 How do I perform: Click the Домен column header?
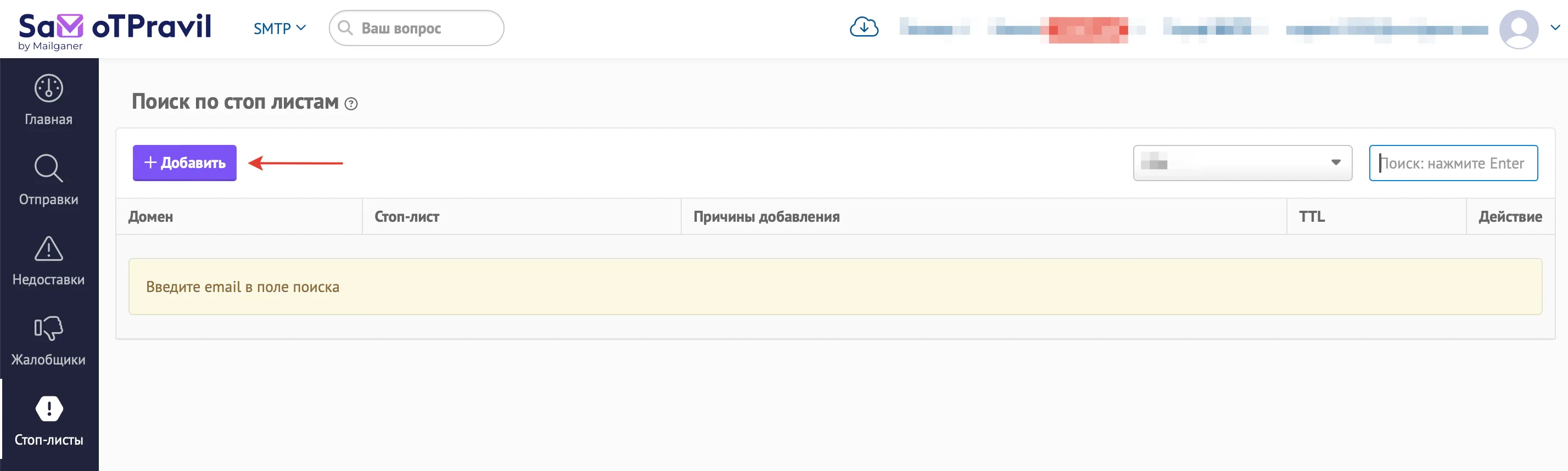tap(150, 217)
